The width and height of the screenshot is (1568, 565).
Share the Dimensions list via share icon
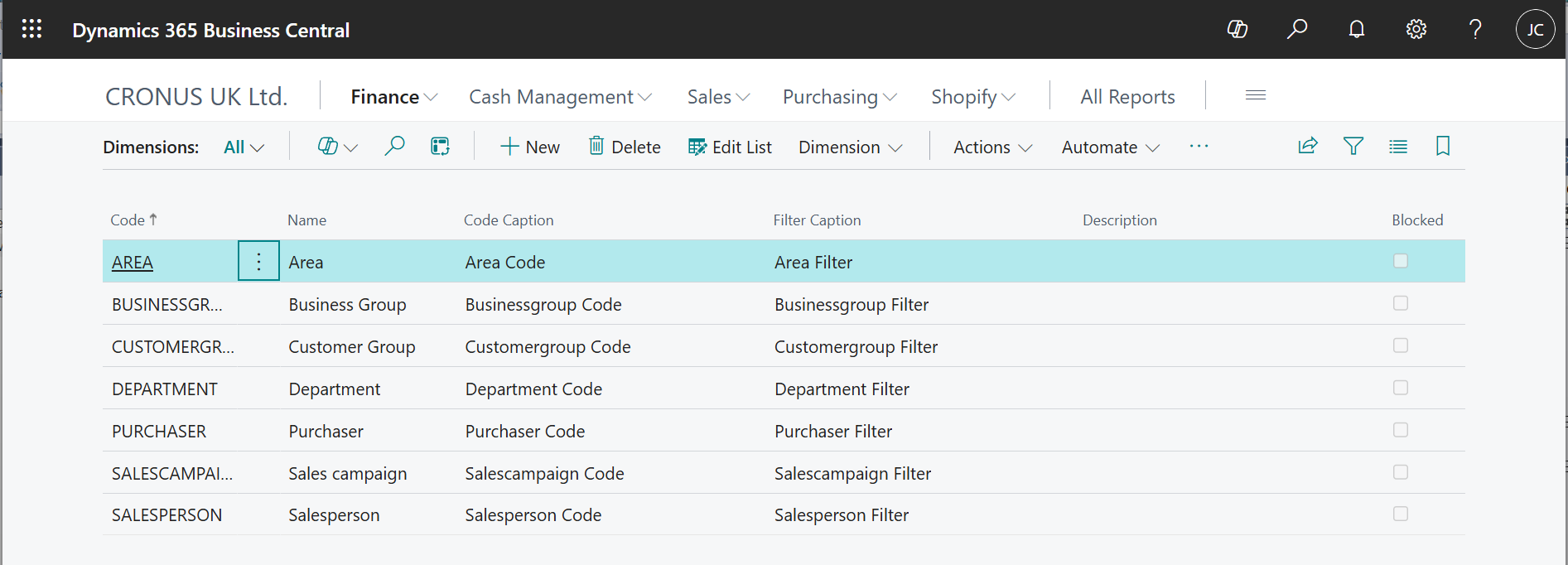pyautogui.click(x=1308, y=147)
